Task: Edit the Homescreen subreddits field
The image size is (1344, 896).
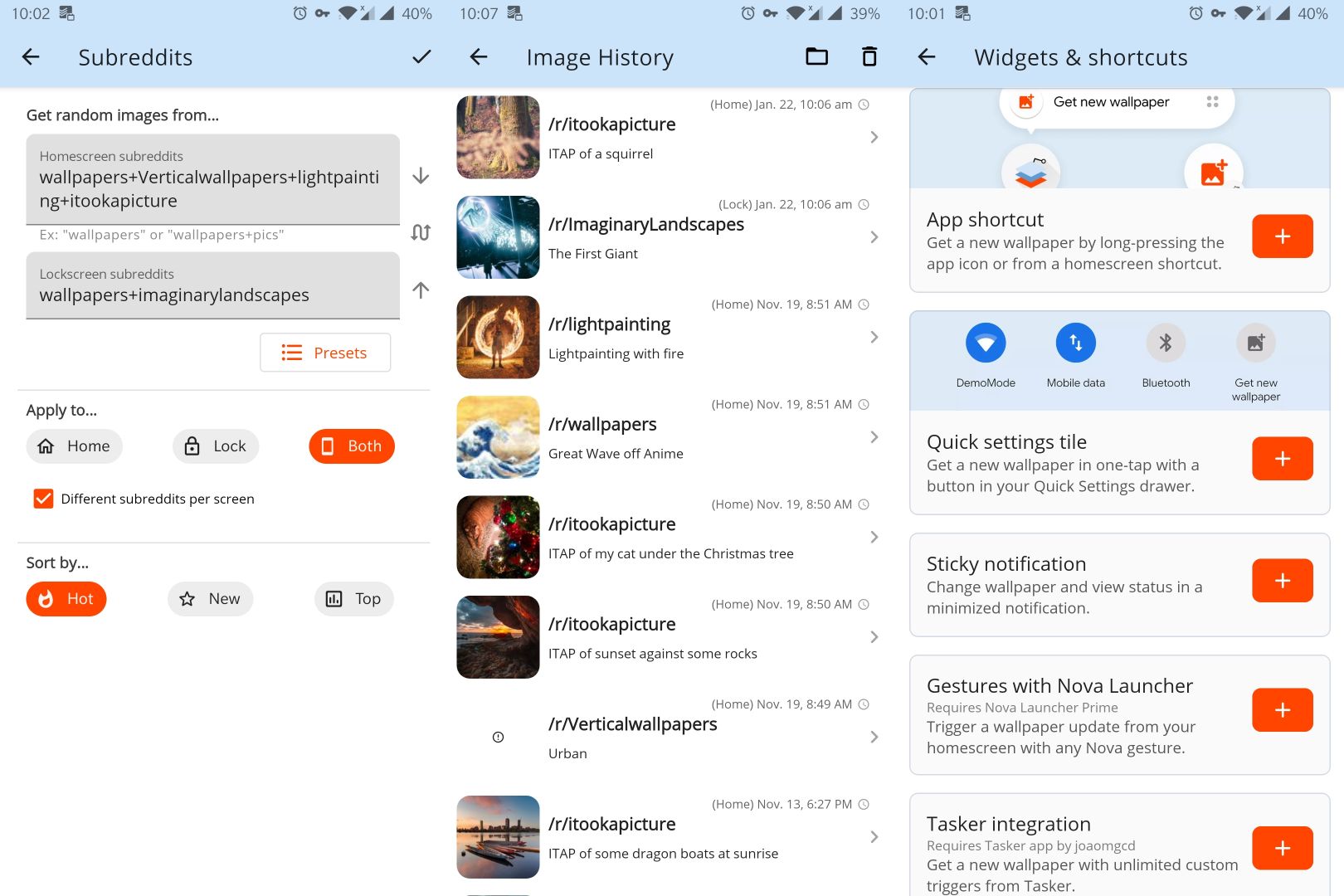Action: pyautogui.click(x=212, y=179)
